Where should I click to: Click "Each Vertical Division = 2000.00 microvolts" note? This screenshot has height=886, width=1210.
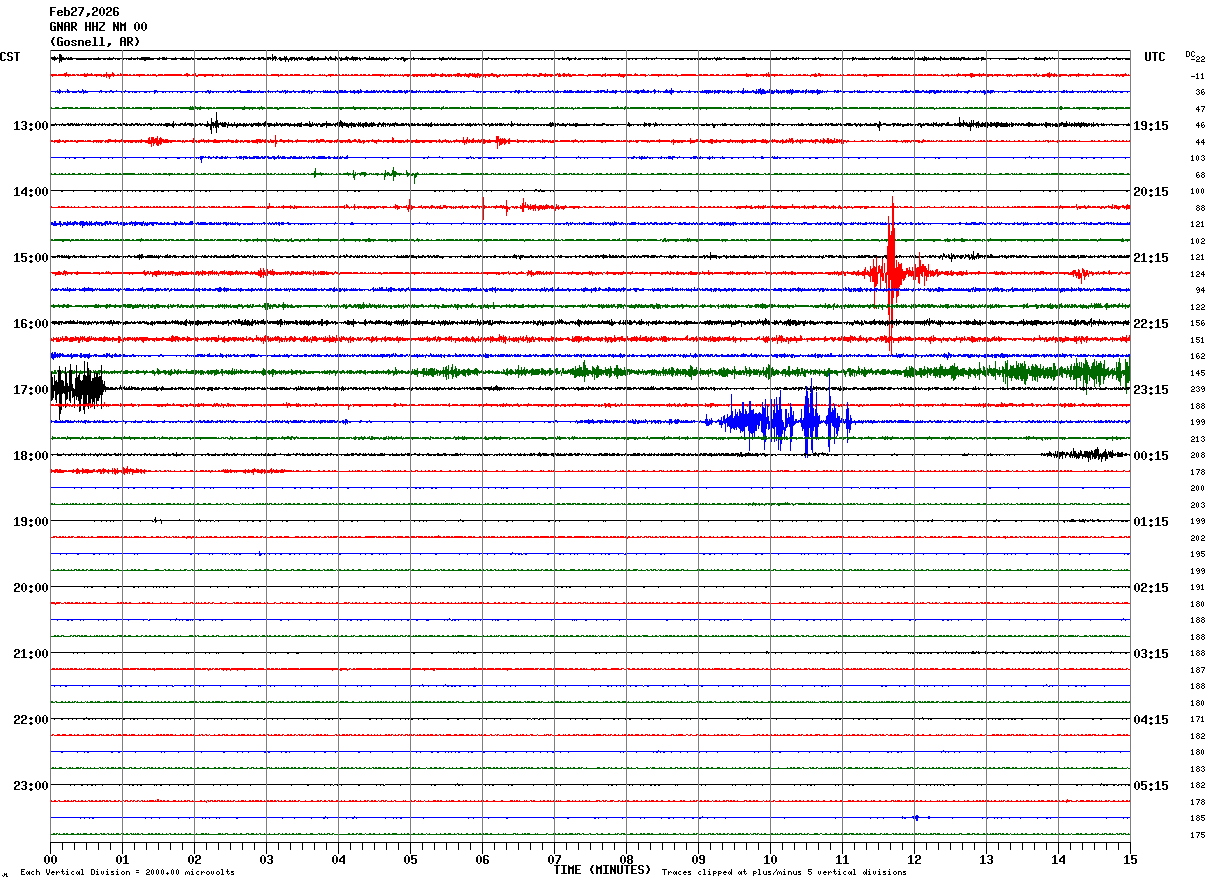127,873
